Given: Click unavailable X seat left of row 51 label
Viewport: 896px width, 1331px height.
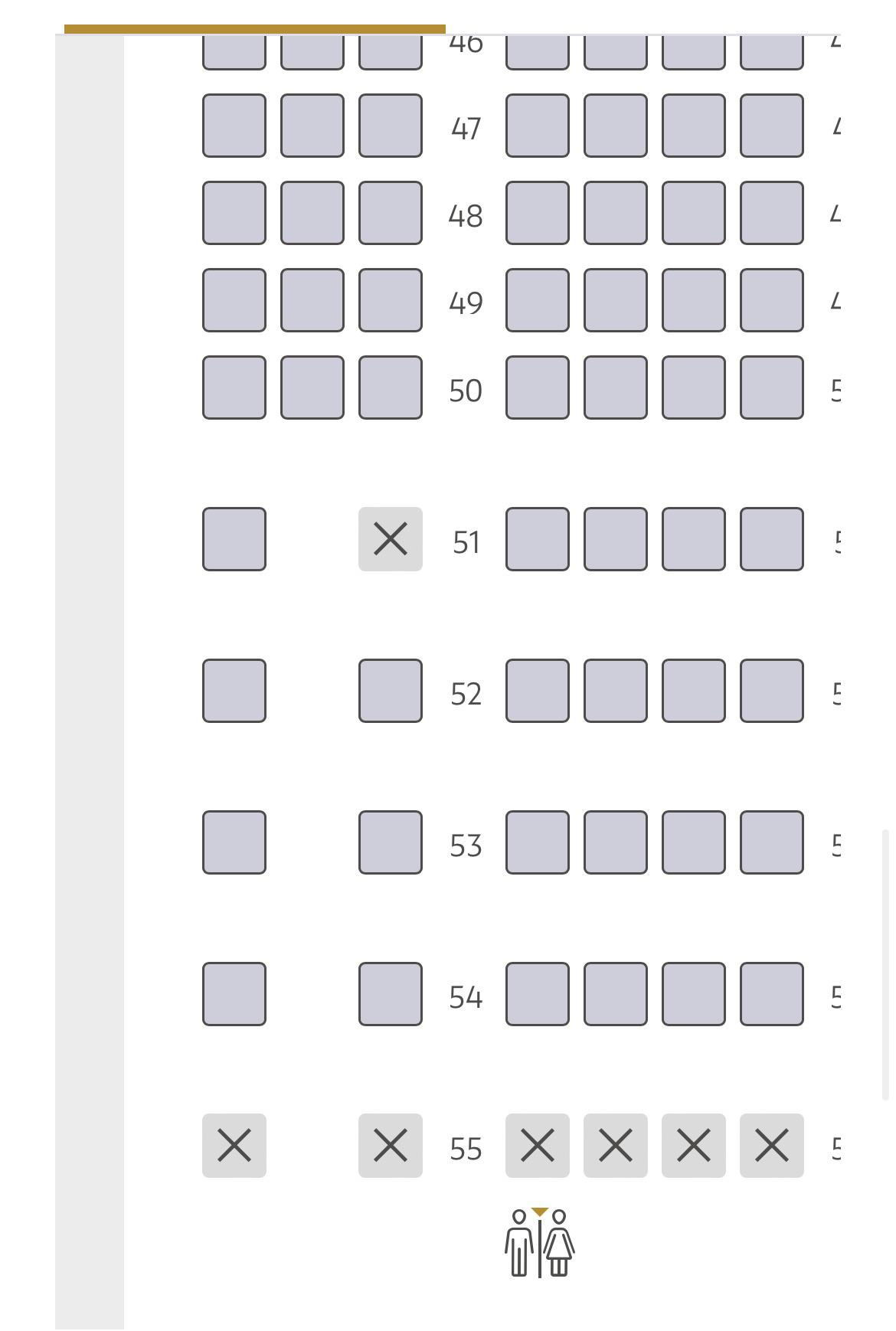Looking at the screenshot, I should click(x=390, y=539).
